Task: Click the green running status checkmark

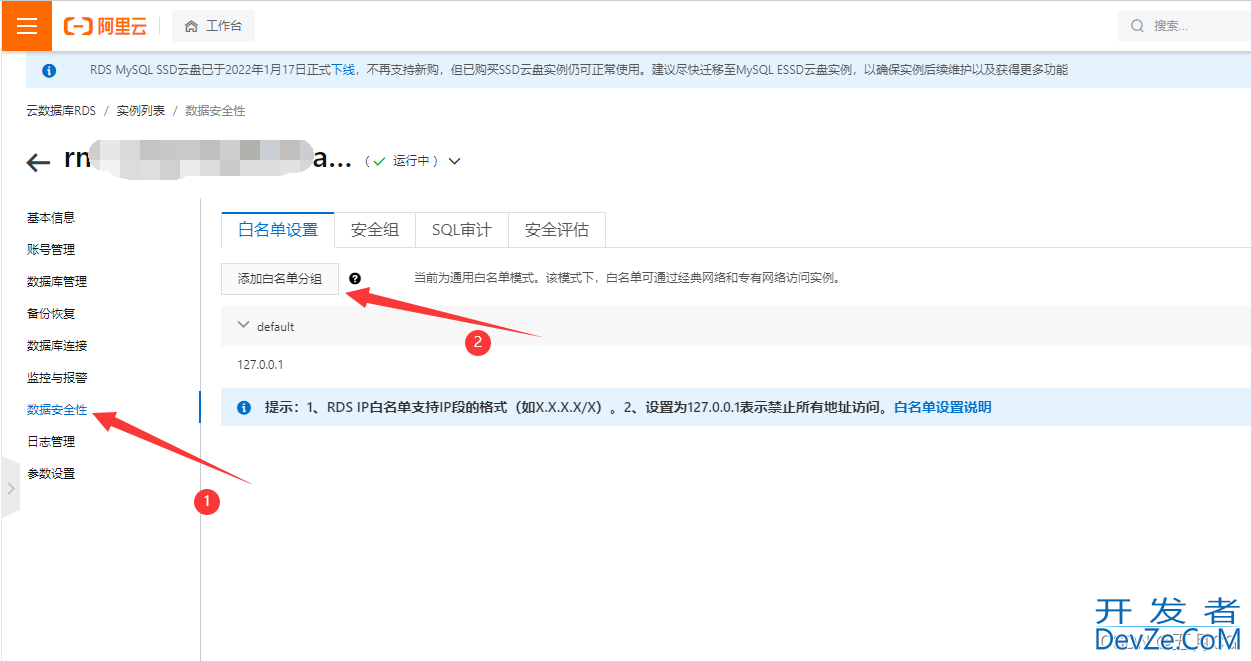Action: pos(378,161)
